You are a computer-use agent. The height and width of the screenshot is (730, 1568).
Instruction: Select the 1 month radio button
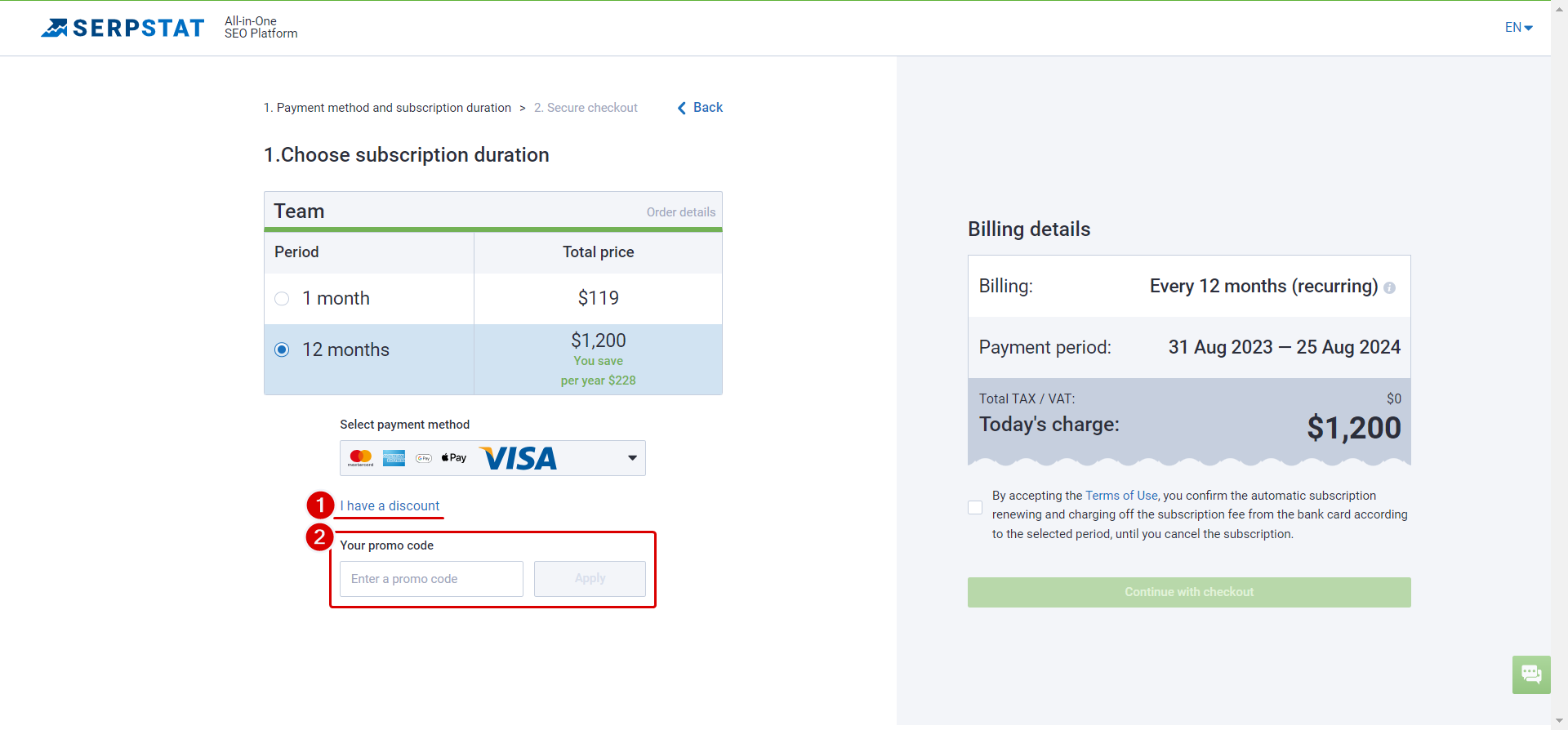pyautogui.click(x=282, y=299)
